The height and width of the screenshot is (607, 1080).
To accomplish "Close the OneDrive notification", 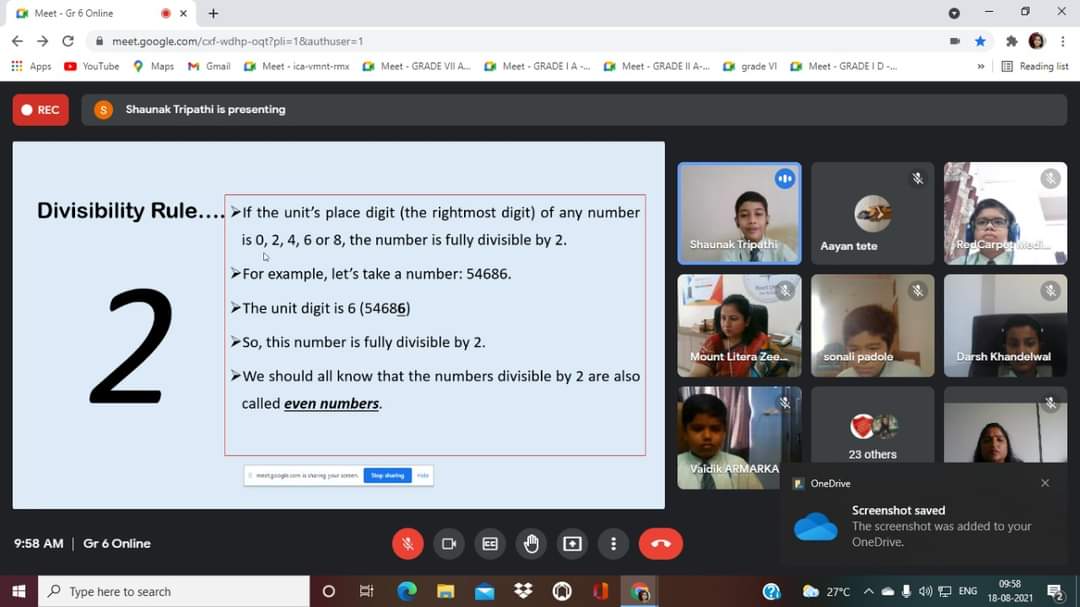I will pos(1045,483).
